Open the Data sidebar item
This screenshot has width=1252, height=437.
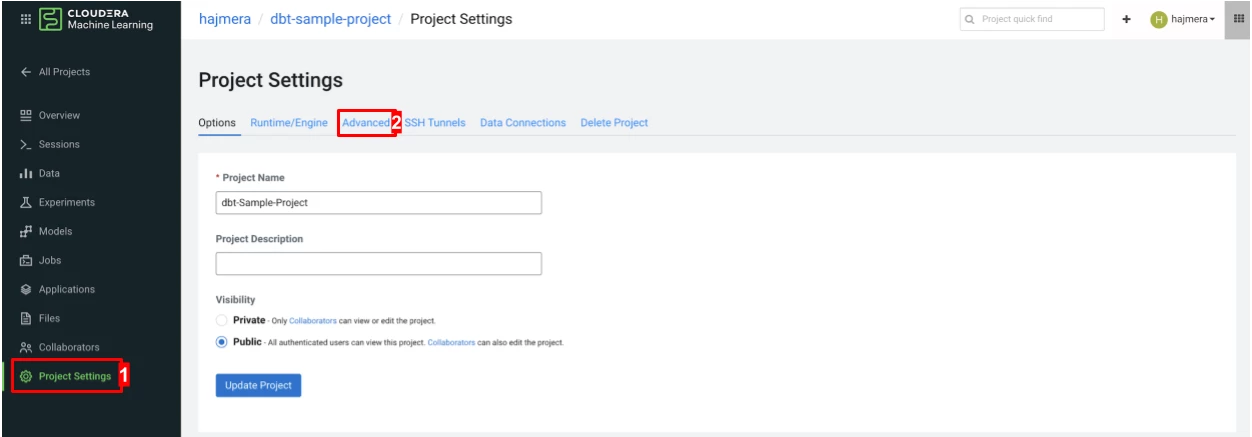pyautogui.click(x=40, y=173)
